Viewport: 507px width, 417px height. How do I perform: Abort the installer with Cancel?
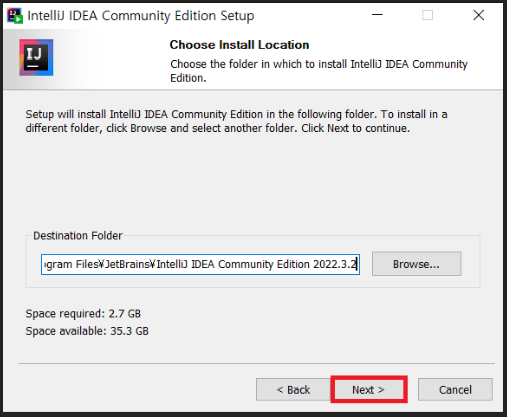455,390
